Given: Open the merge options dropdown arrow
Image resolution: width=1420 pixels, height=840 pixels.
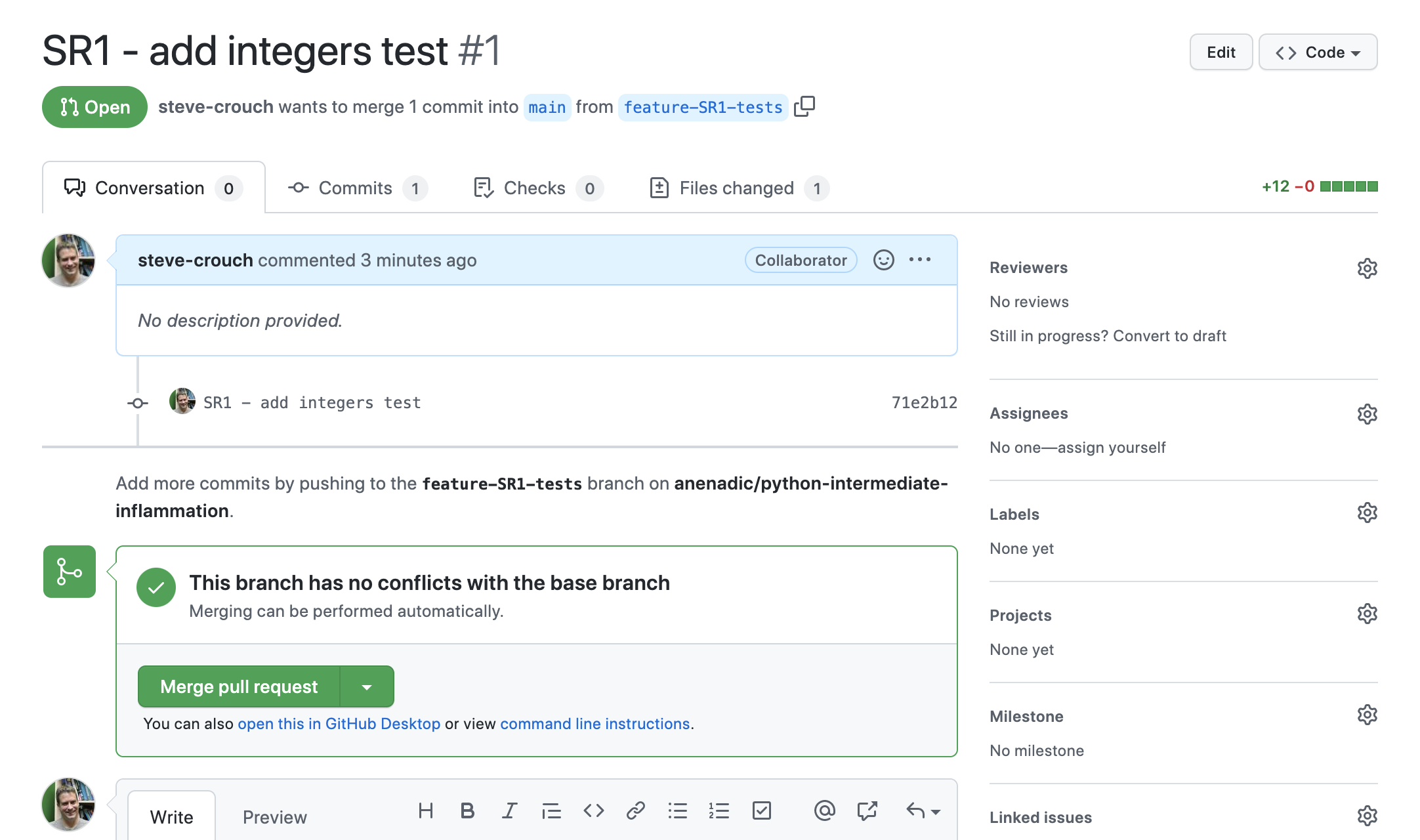Looking at the screenshot, I should click(x=367, y=686).
